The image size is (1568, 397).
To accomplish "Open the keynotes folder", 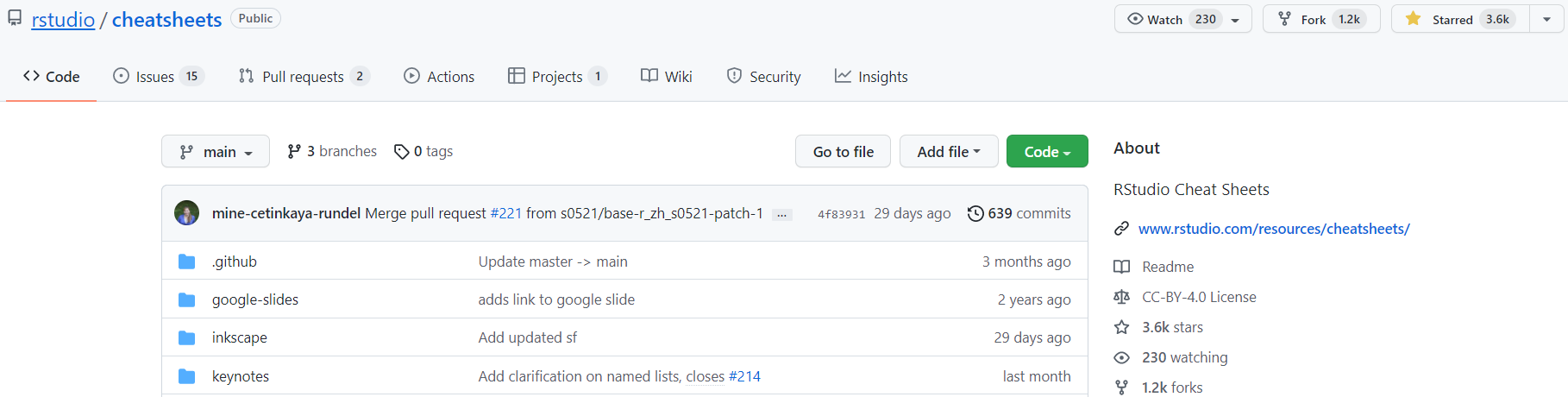I will coord(241,376).
